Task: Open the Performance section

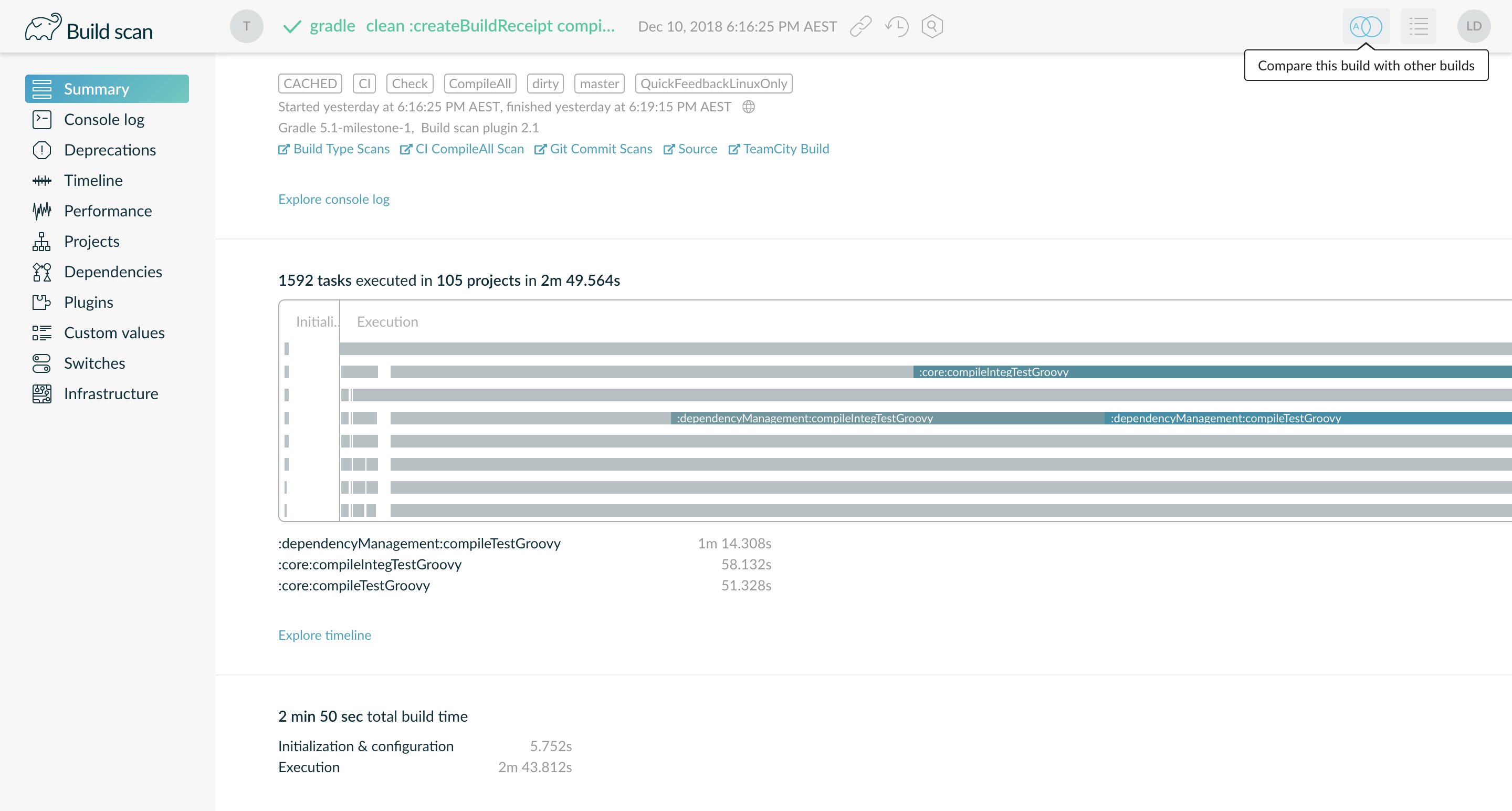Action: click(108, 211)
